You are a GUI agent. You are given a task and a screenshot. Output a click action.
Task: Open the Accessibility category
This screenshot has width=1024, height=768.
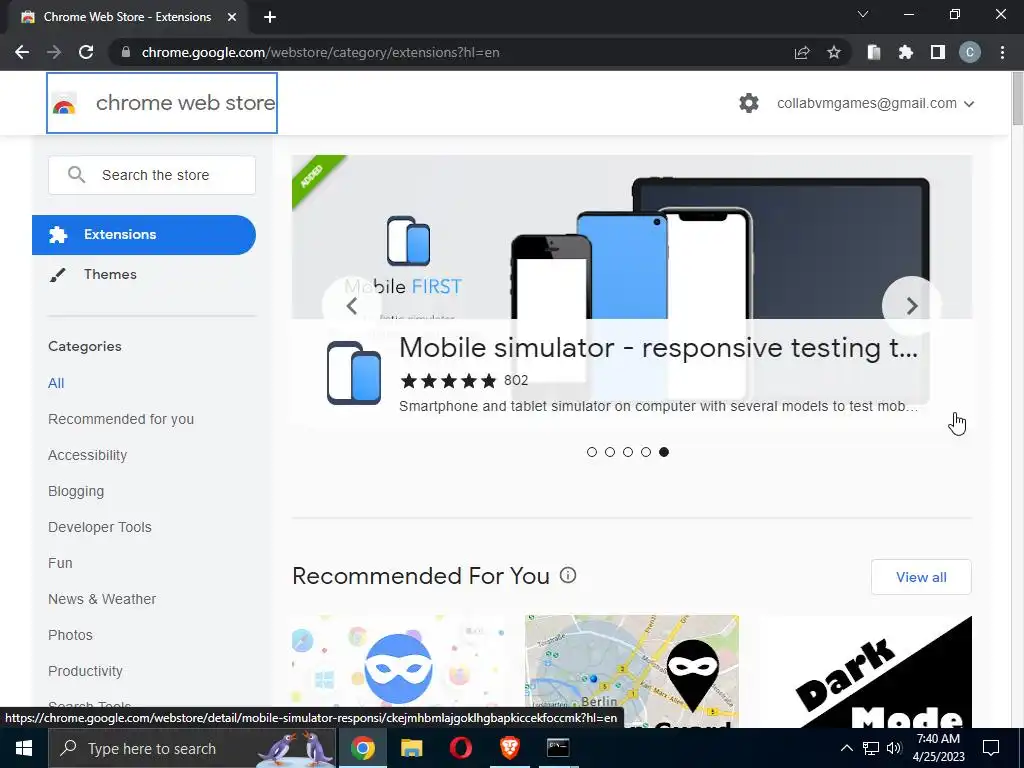88,455
